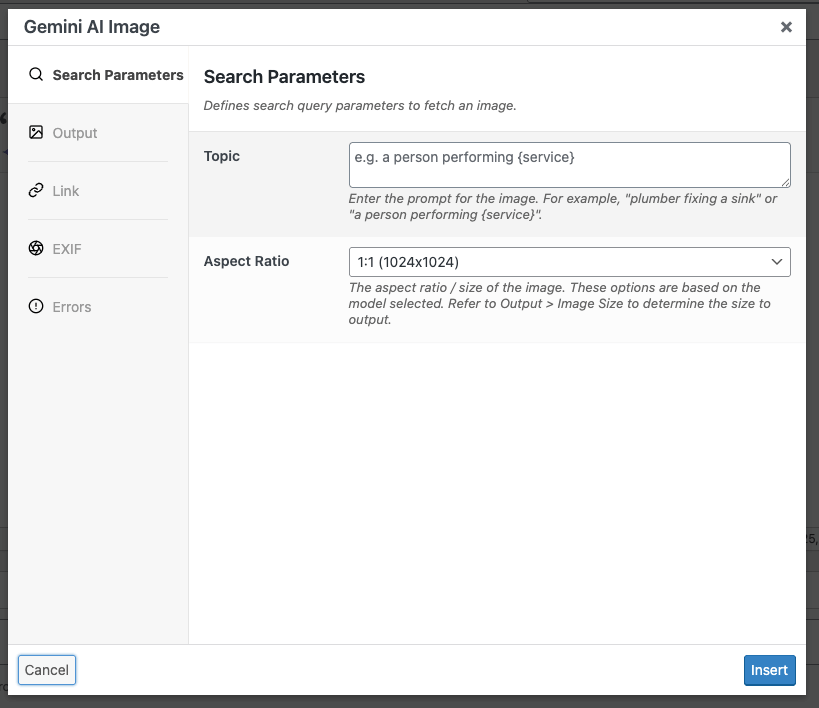
Task: Dismiss the dialog using the X icon
Action: point(786,27)
